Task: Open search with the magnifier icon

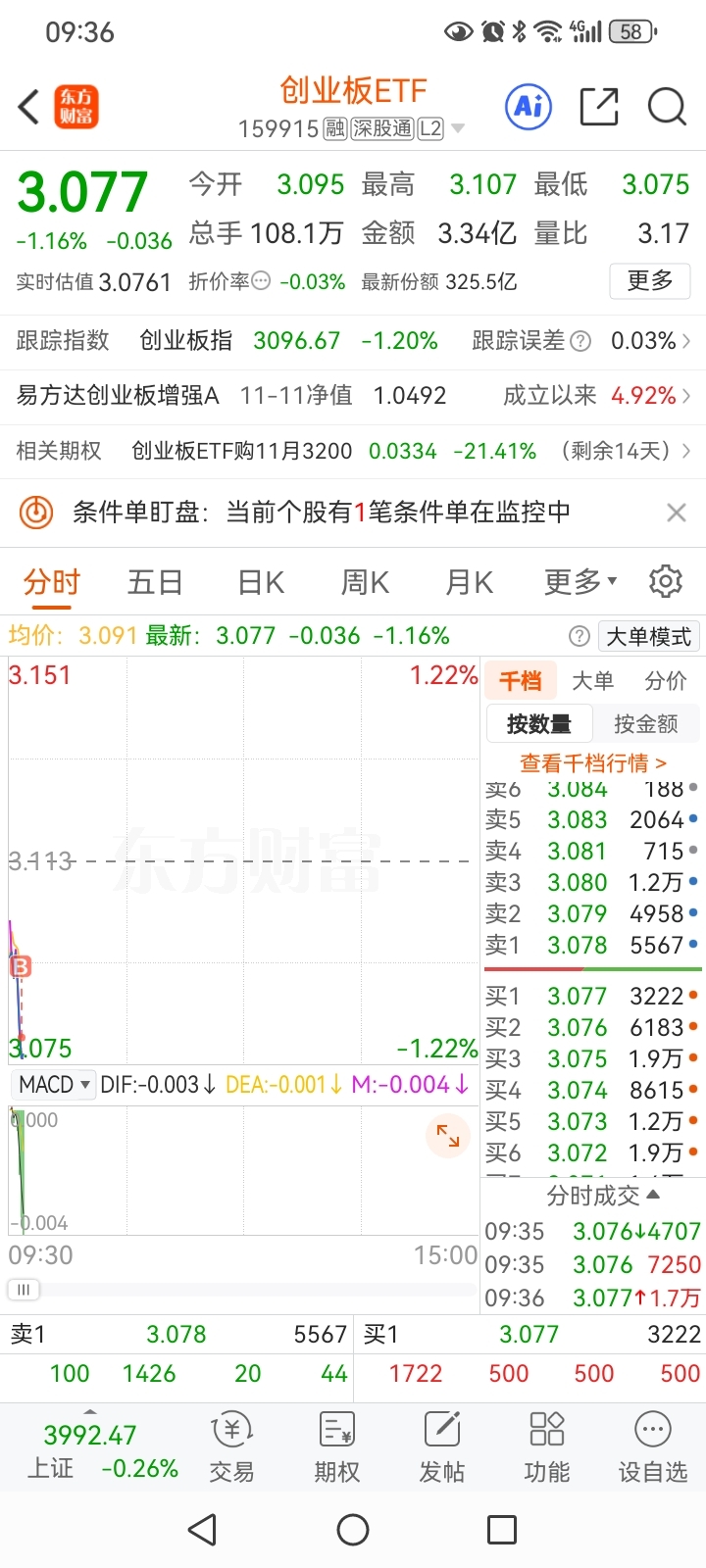Action: [x=667, y=107]
